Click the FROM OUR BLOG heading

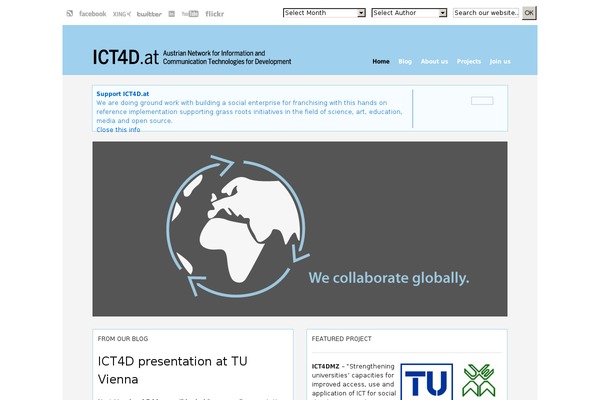tap(123, 339)
